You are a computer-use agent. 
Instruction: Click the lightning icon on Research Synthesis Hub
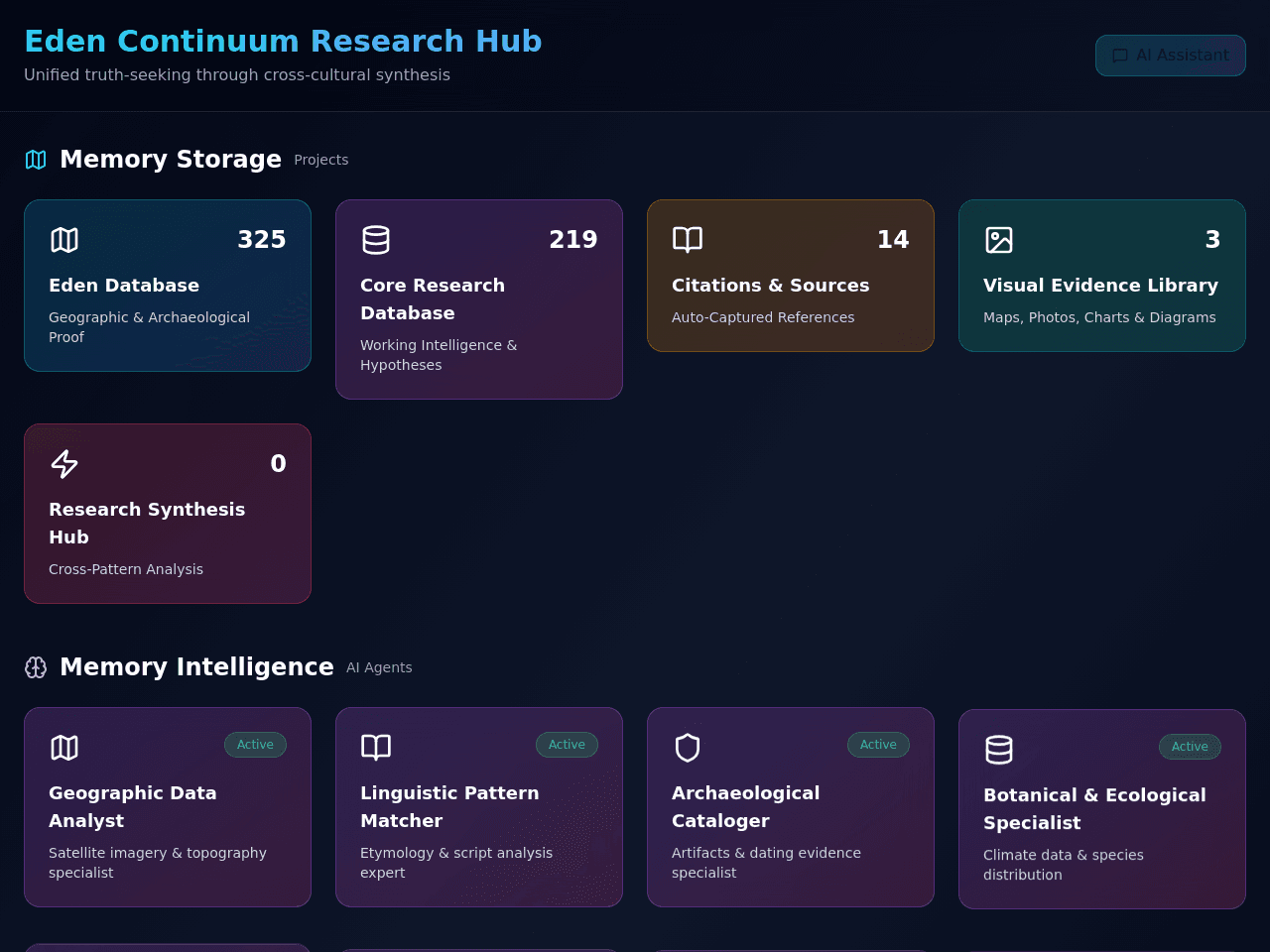coord(64,464)
